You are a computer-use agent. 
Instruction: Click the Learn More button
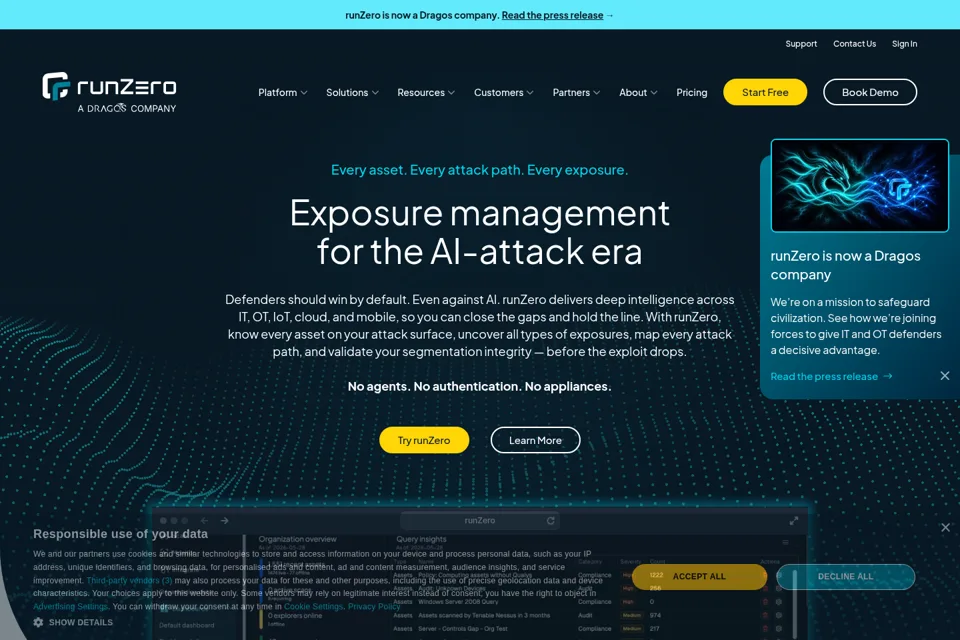535,440
